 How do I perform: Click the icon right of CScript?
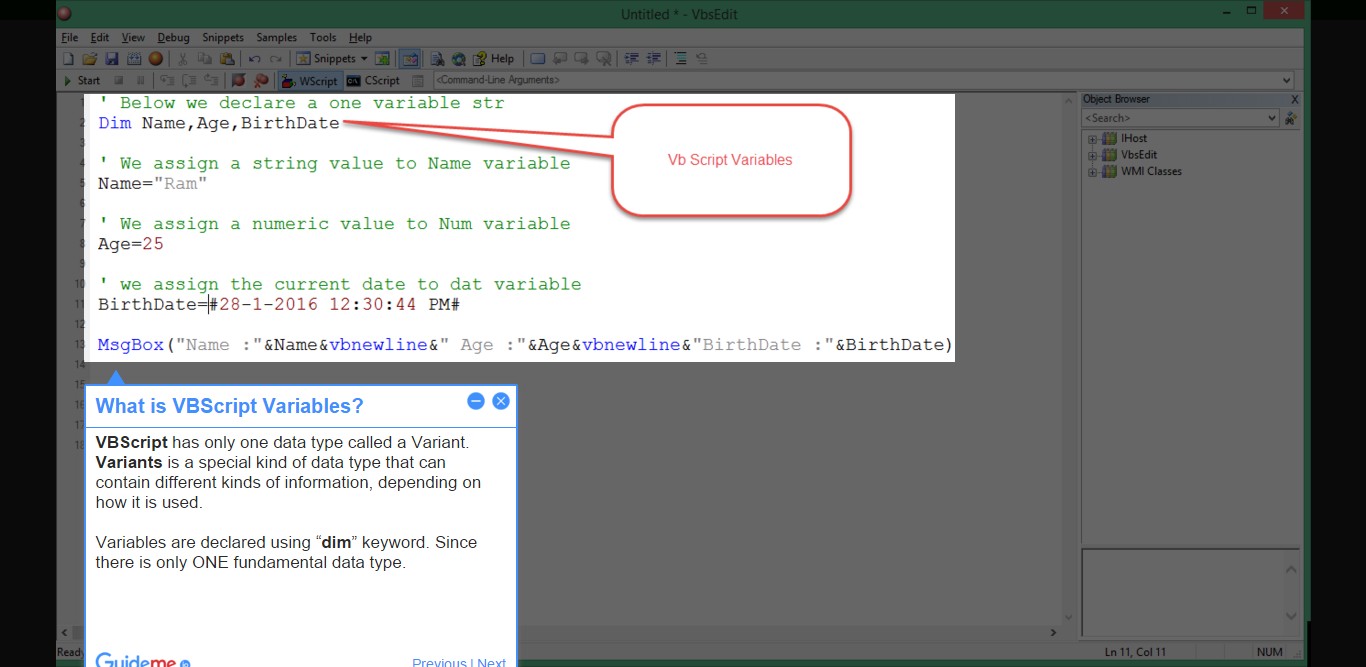coord(417,81)
